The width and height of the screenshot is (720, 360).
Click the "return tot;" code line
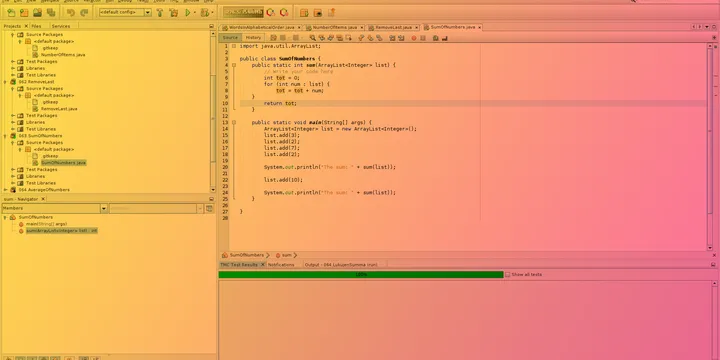[280, 103]
